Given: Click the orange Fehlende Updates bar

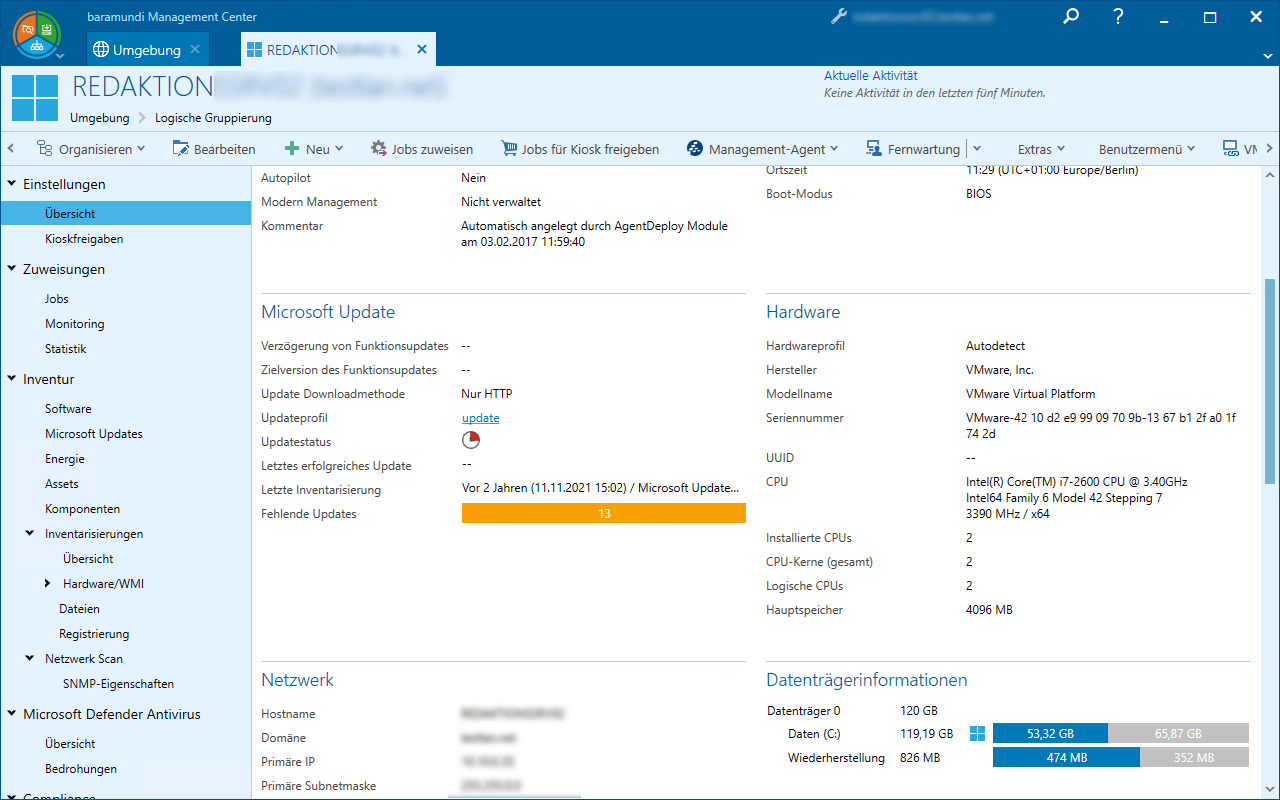Looking at the screenshot, I should 603,514.
